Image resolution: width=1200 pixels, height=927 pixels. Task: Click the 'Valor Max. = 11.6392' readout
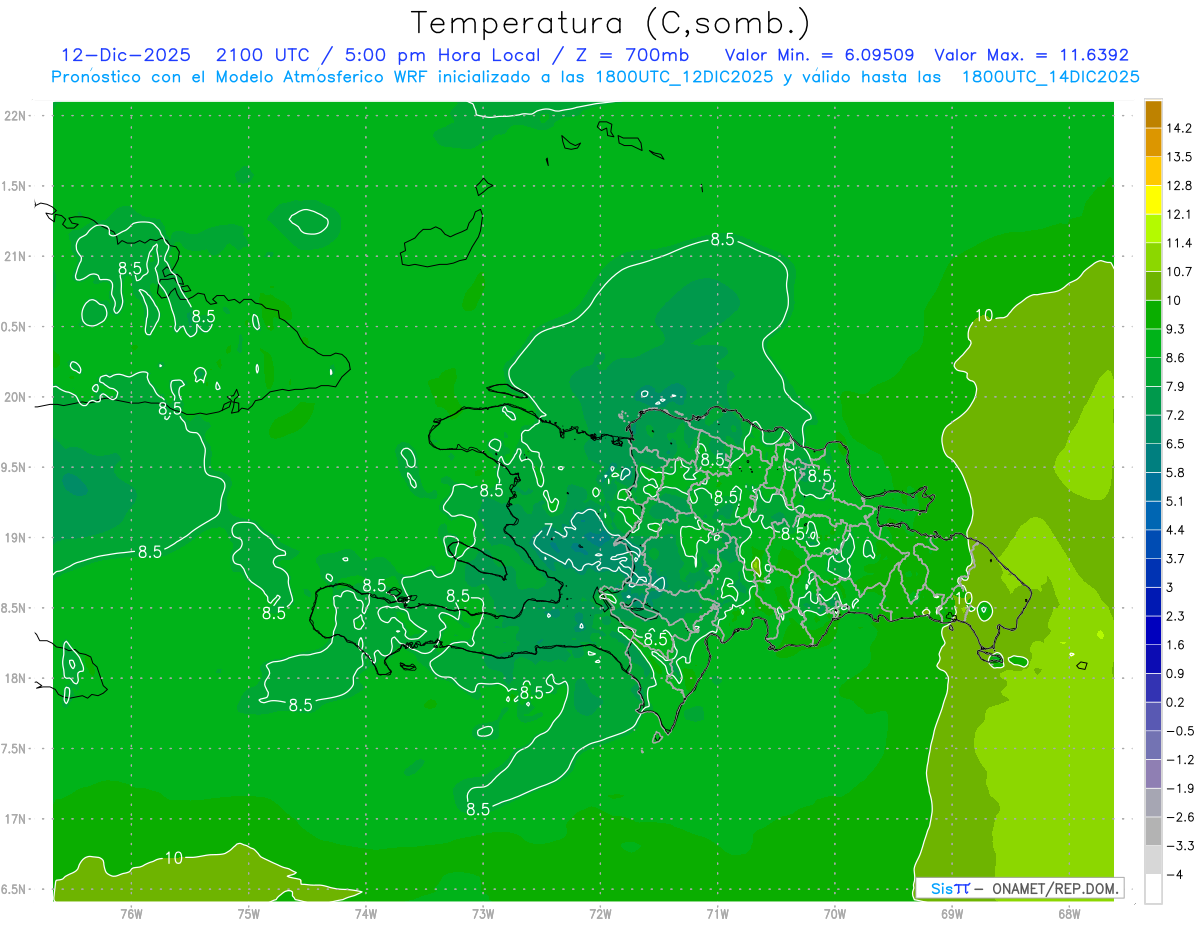(1032, 55)
